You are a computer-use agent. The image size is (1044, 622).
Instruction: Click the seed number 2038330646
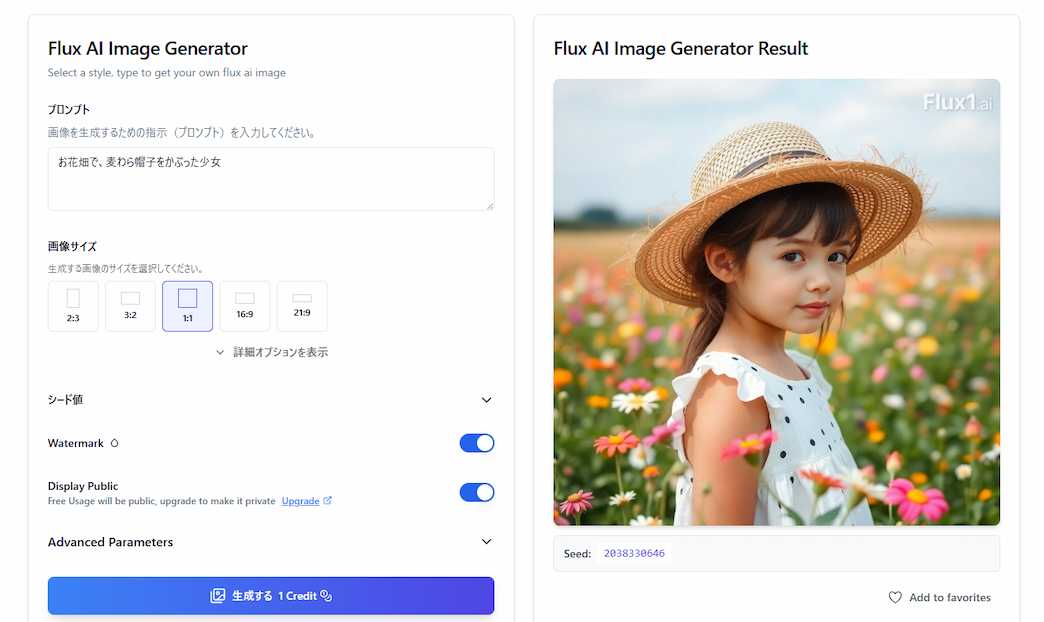point(634,554)
